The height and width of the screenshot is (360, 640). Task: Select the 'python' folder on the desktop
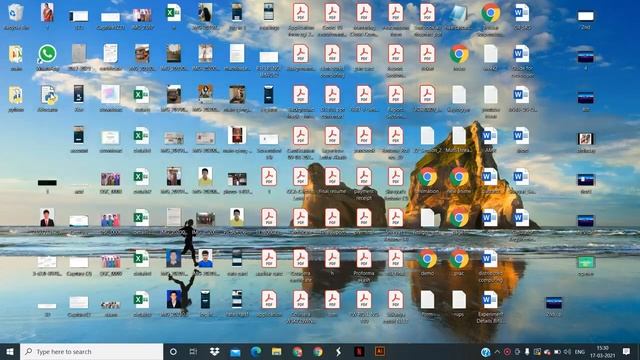point(16,96)
